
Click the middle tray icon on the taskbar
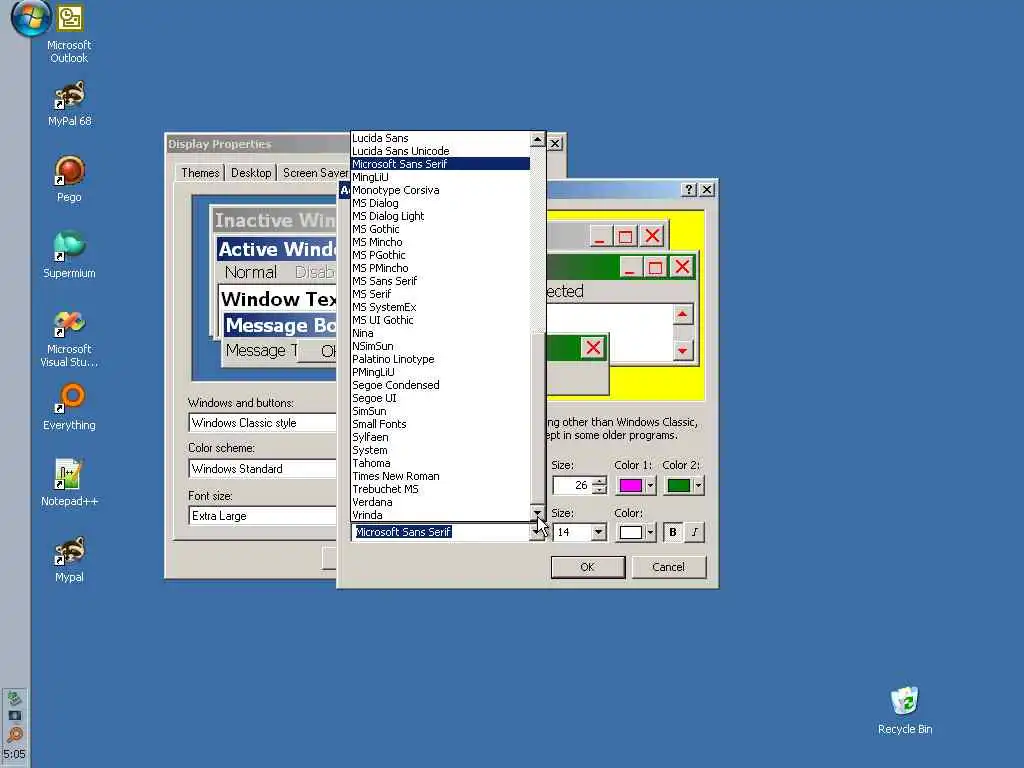point(14,716)
